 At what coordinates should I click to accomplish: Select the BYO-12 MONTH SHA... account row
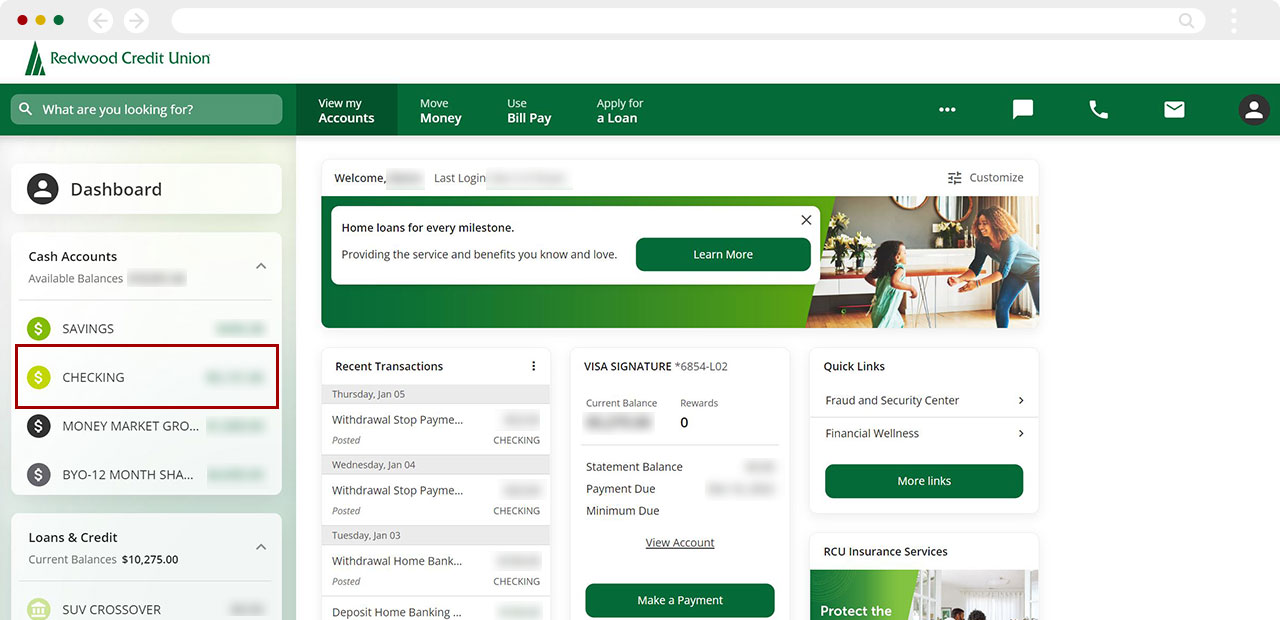click(146, 474)
